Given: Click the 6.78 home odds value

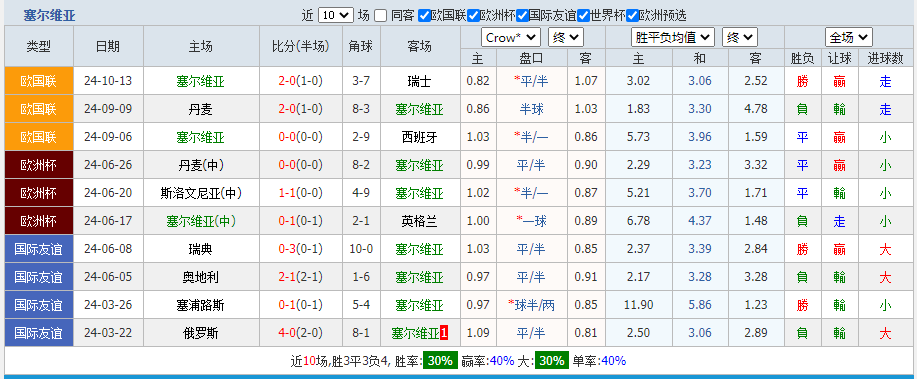Looking at the screenshot, I should (x=638, y=221).
